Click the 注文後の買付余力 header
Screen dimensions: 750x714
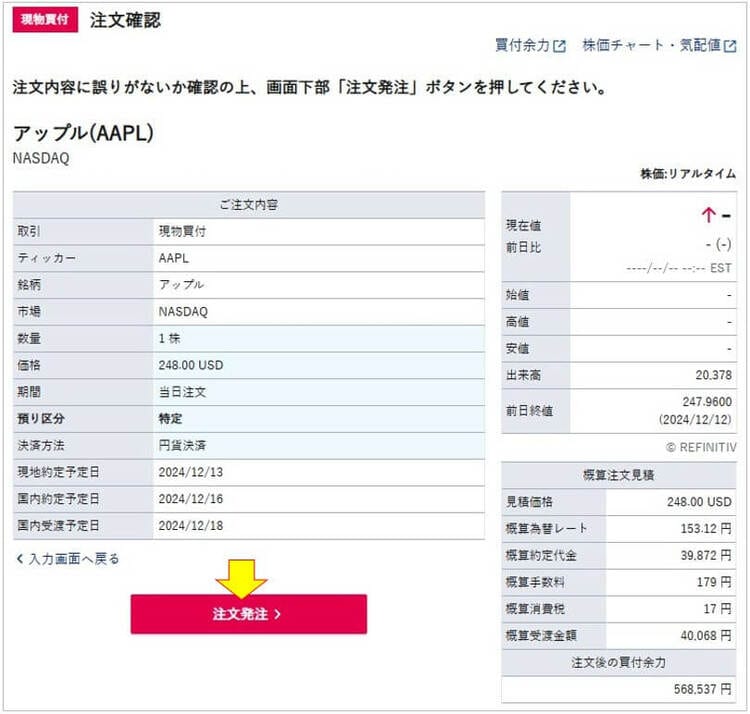coord(619,663)
